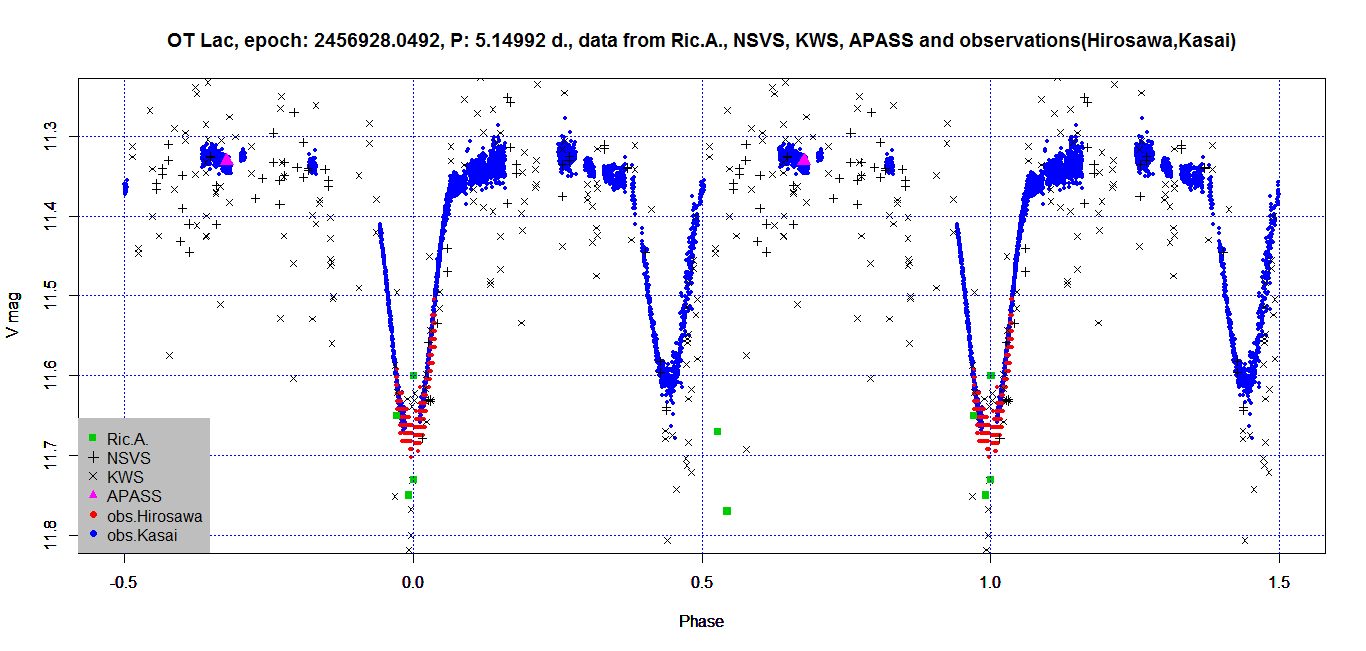Screen dimensions: 1366x651
Task: Click the 11.3 tick label on magnitude axis
Action: [x=51, y=136]
